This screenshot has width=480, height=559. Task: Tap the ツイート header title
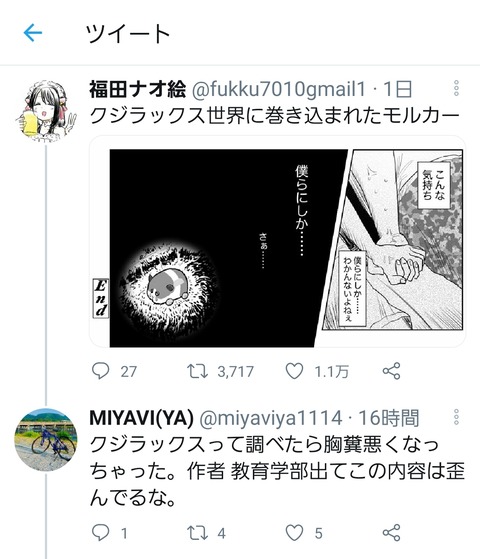[128, 34]
